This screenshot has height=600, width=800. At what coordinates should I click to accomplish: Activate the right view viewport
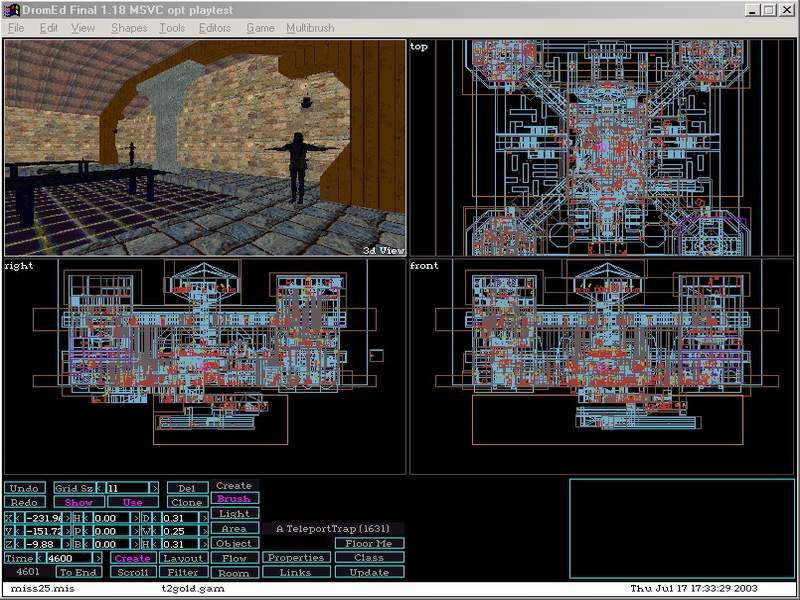click(205, 367)
